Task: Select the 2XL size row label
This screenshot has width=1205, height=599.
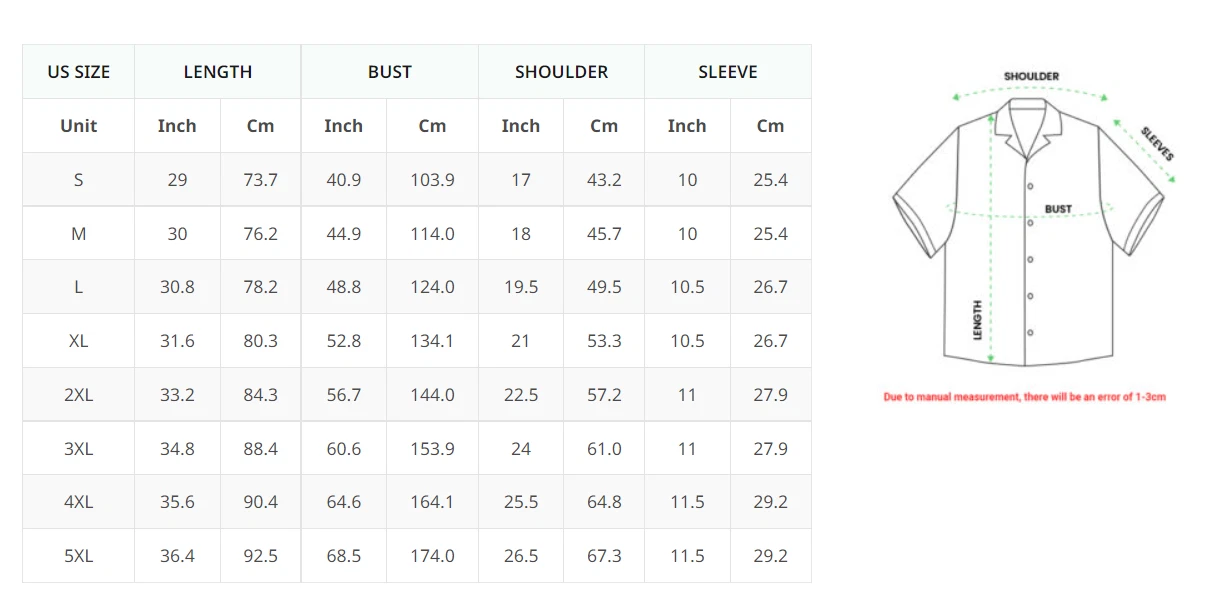Action: point(78,395)
